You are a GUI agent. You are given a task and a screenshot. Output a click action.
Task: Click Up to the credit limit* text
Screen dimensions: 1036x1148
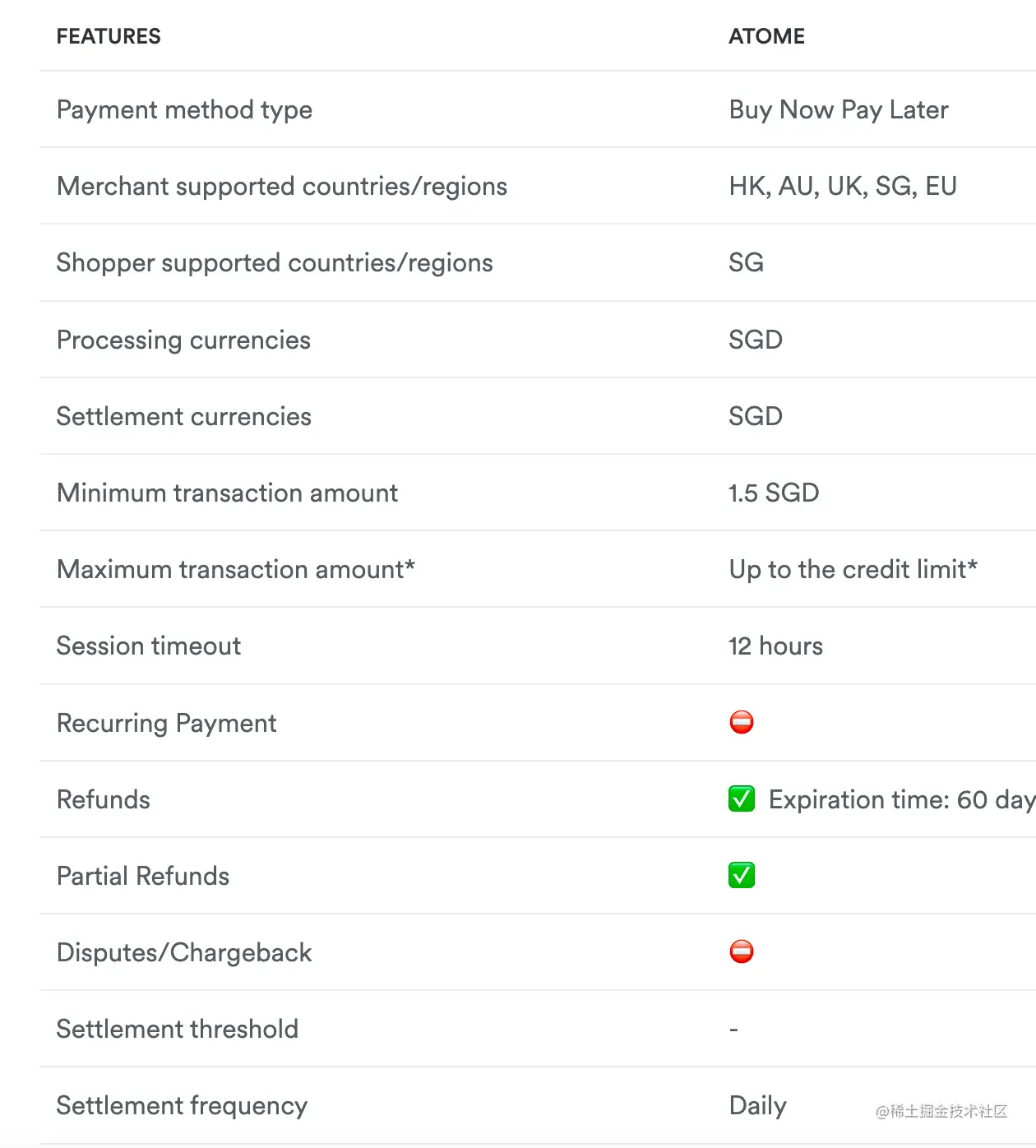[x=853, y=569]
